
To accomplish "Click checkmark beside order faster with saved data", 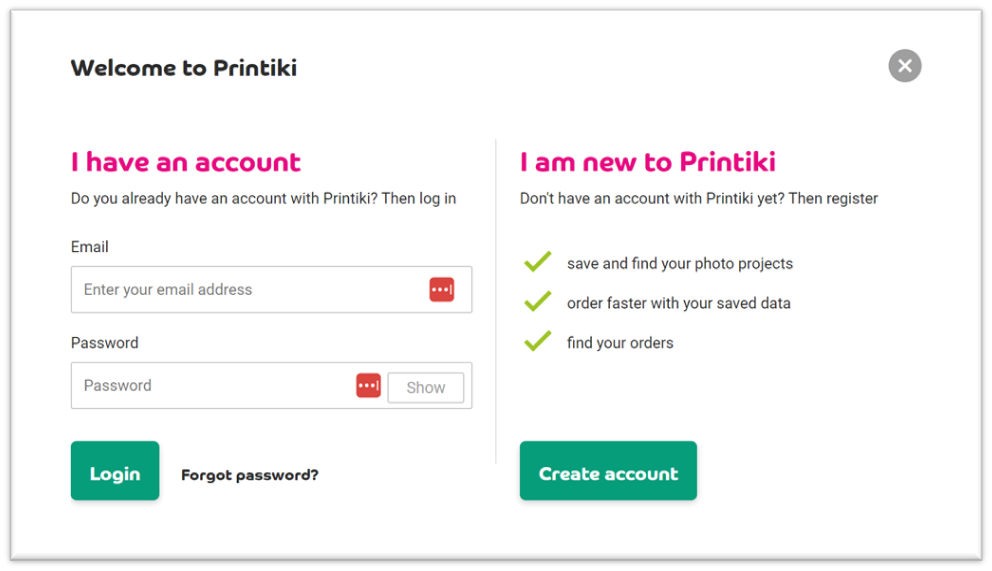I will pyautogui.click(x=538, y=302).
